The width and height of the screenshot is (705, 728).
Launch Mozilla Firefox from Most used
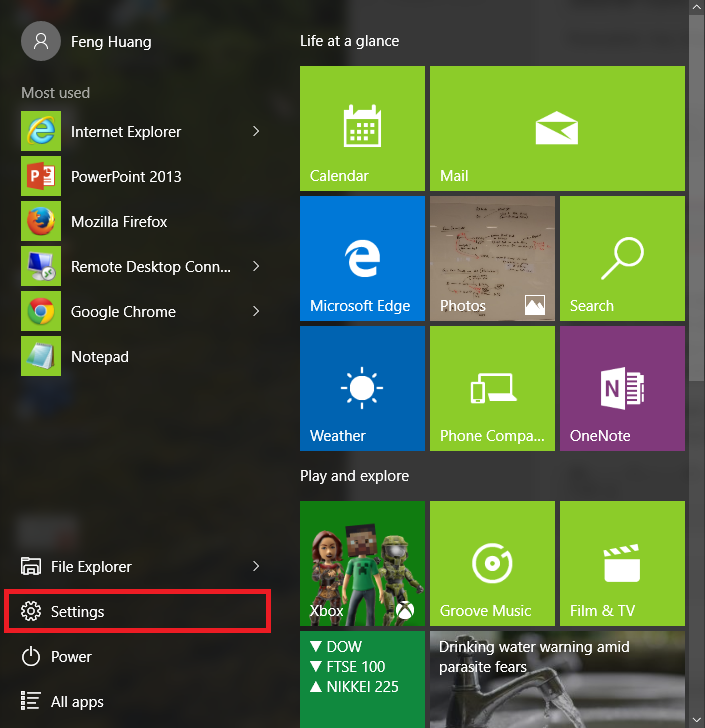(x=119, y=222)
